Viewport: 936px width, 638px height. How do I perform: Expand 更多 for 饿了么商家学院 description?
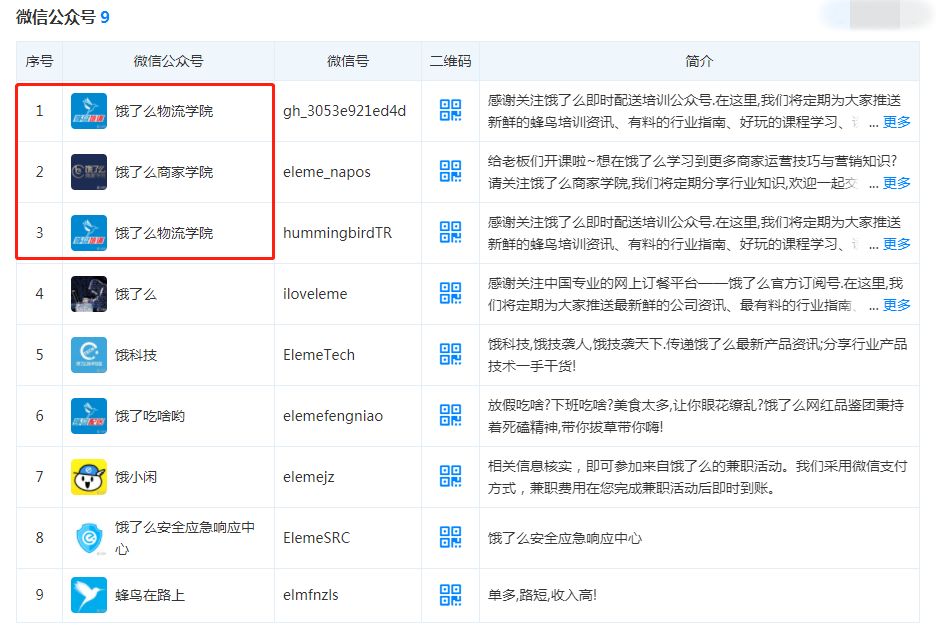click(x=896, y=183)
